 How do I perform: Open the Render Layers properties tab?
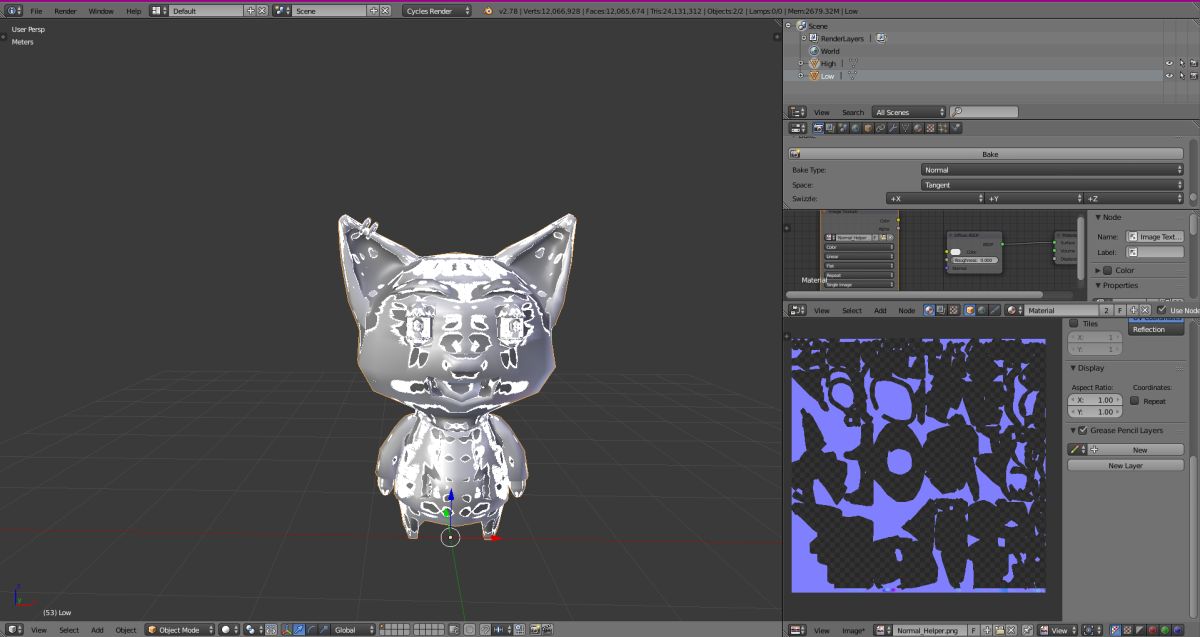pyautogui.click(x=831, y=128)
